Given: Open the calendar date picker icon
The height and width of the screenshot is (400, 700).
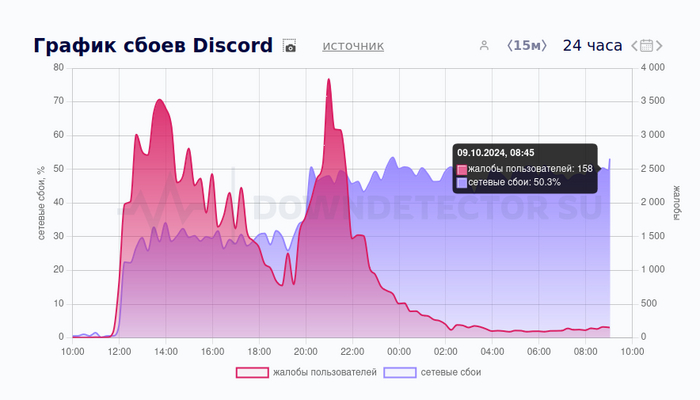Looking at the screenshot, I should [646, 46].
